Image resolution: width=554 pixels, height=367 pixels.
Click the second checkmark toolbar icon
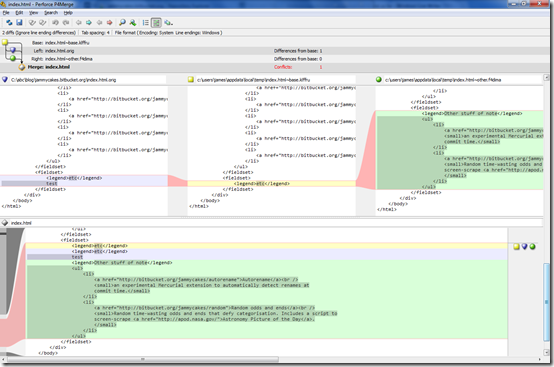(43, 23)
